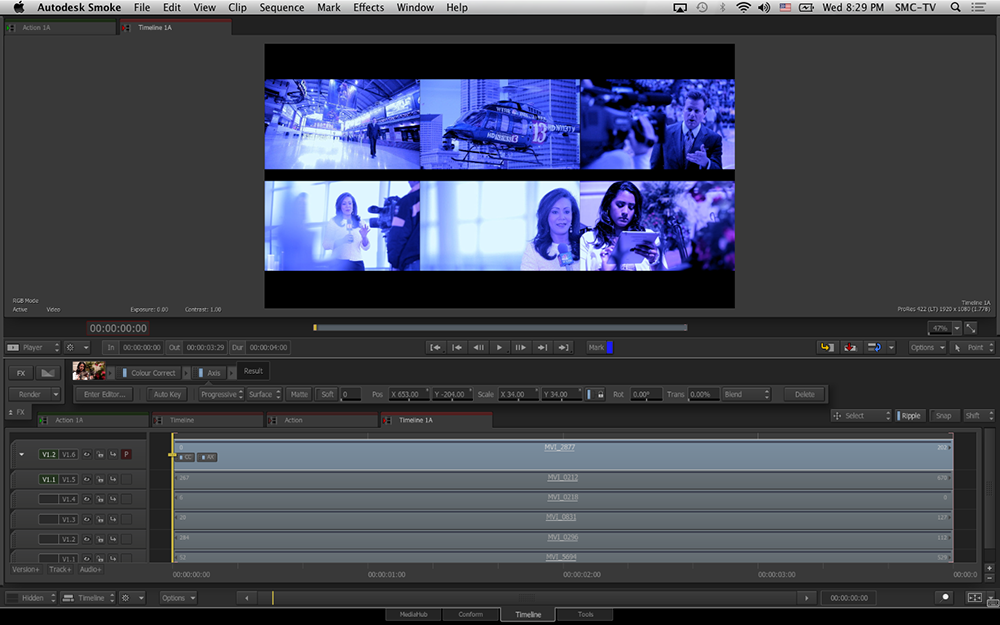Switch to the MediaHub tab
The width and height of the screenshot is (1000, 625).
[414, 615]
